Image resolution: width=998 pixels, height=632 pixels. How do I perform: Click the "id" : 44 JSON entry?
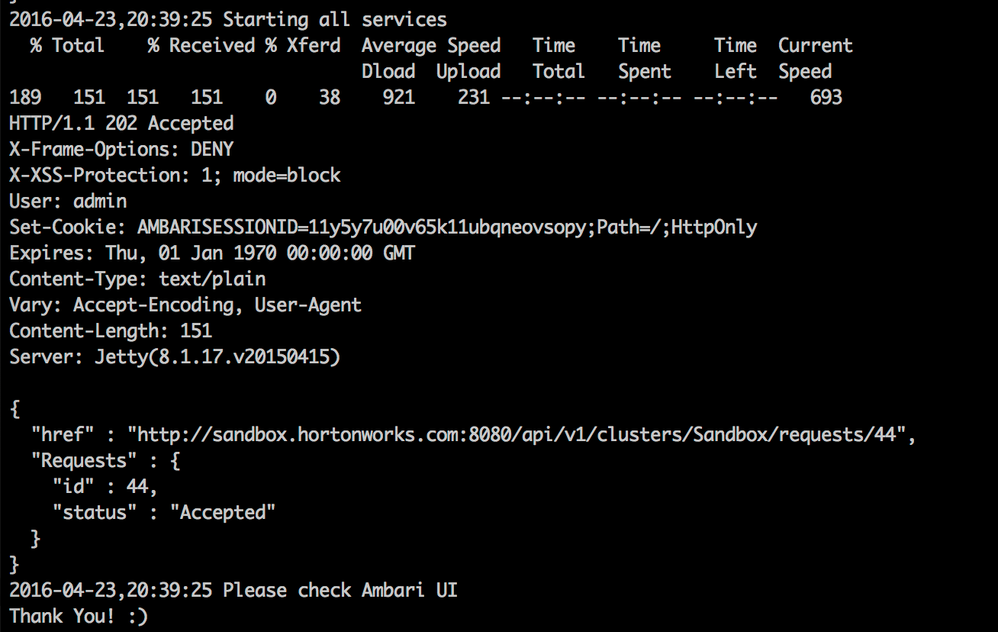[105, 487]
